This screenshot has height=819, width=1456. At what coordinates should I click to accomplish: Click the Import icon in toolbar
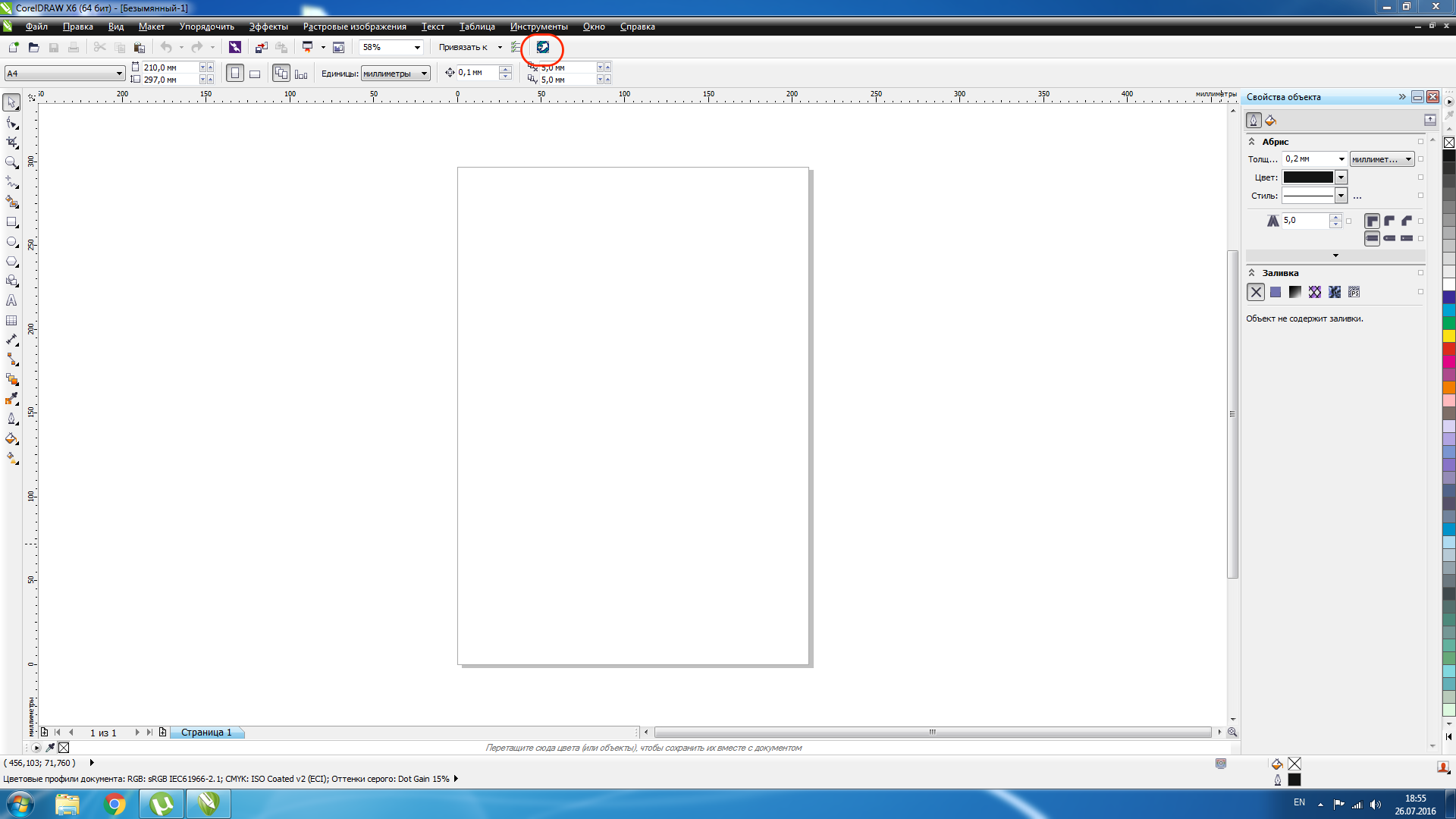(x=261, y=47)
